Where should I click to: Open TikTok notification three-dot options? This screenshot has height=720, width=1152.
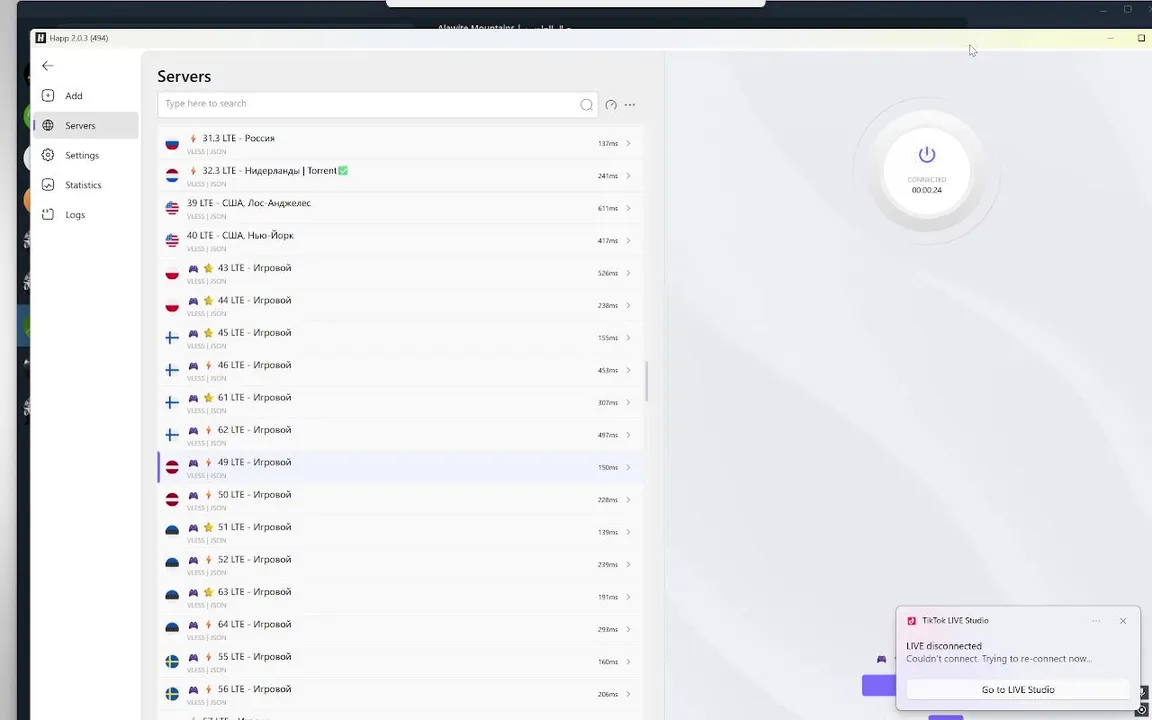click(x=1095, y=621)
